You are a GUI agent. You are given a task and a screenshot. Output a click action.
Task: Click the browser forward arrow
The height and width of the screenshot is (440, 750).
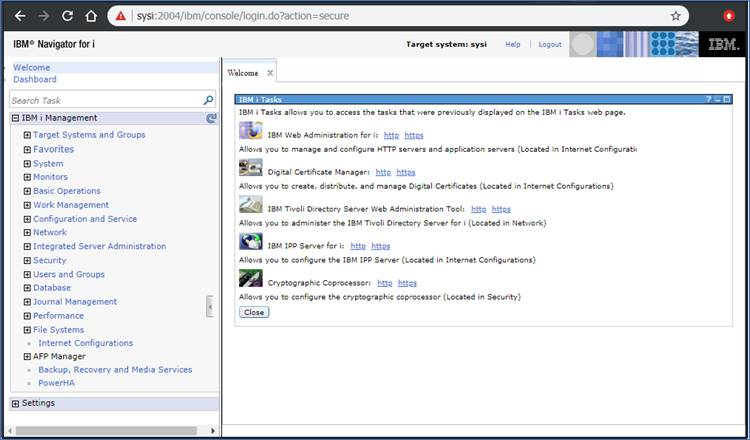44,16
